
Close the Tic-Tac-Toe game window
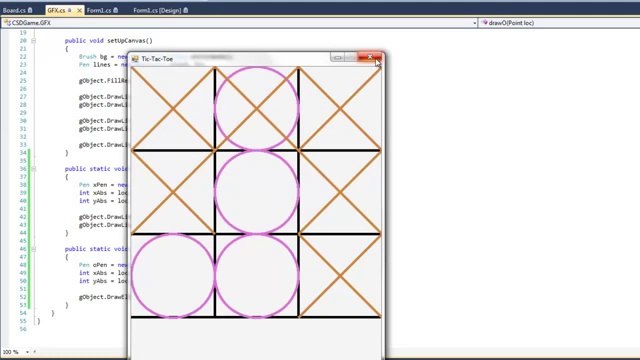370,57
